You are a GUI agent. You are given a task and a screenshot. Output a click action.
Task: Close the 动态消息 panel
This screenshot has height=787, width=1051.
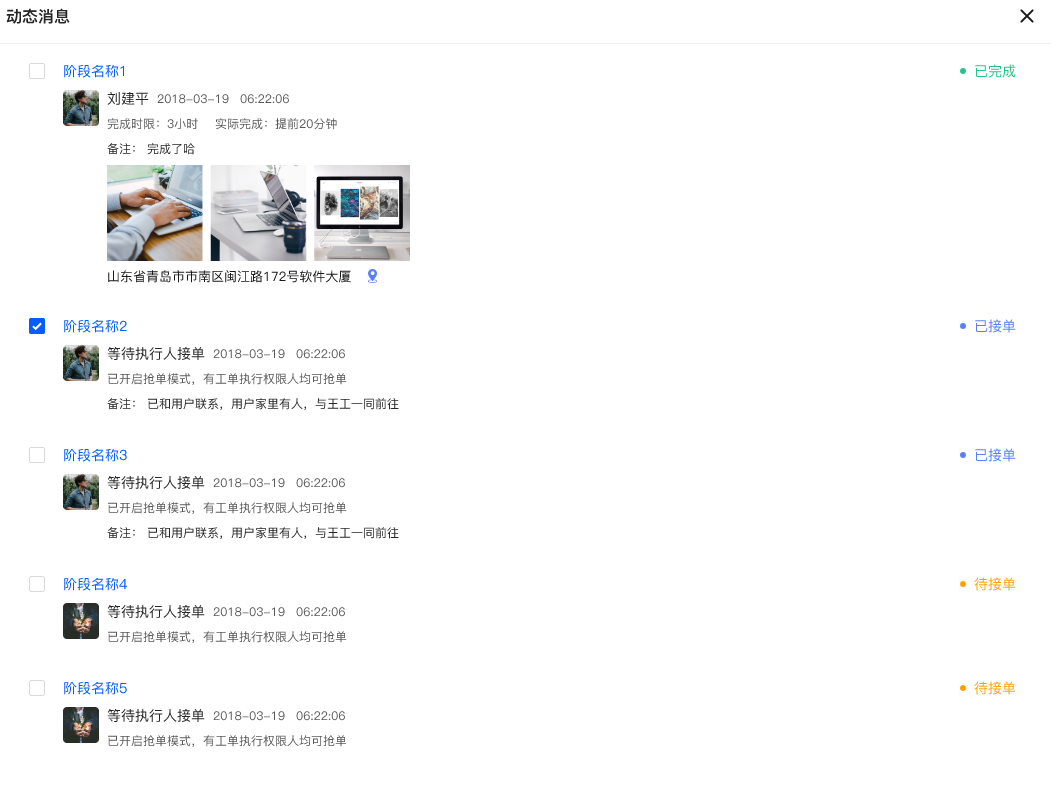(1026, 16)
